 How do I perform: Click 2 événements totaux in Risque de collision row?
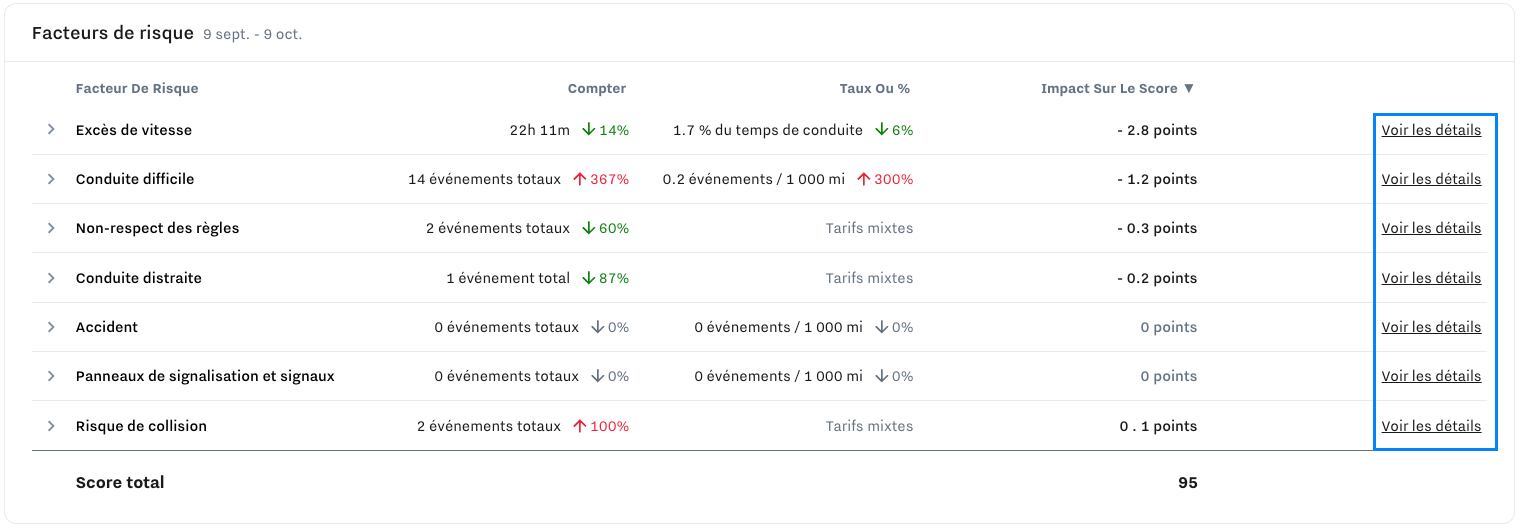click(489, 426)
